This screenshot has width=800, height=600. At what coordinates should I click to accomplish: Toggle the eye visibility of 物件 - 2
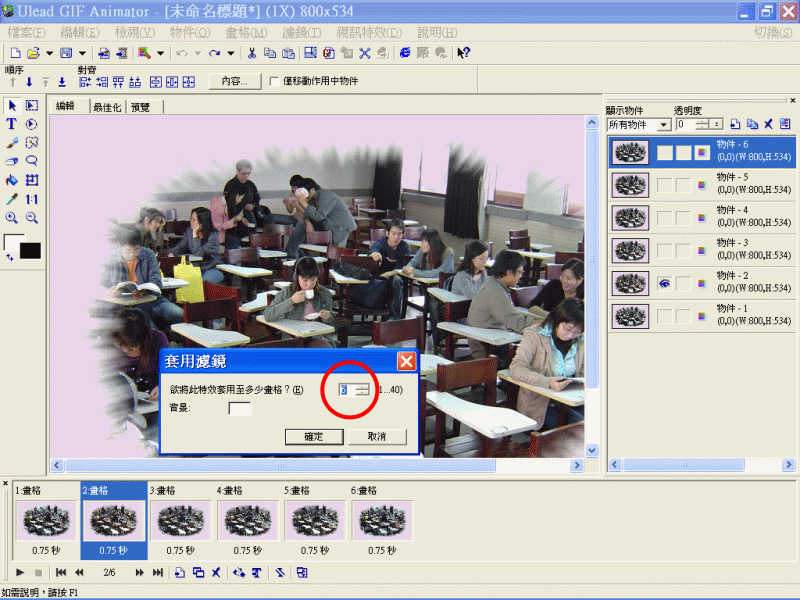(x=664, y=284)
